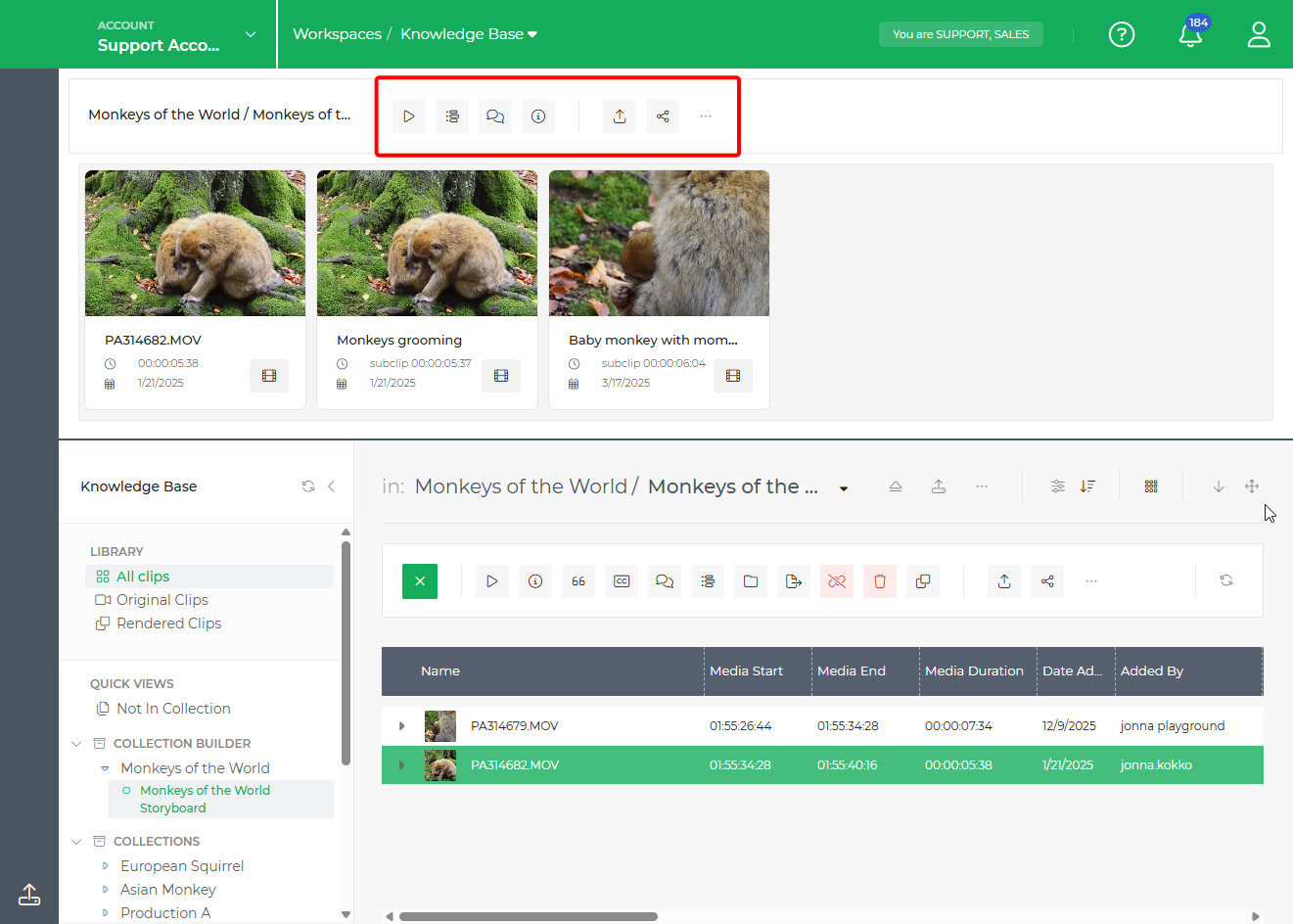Play the selected storyboard clip

tap(409, 115)
